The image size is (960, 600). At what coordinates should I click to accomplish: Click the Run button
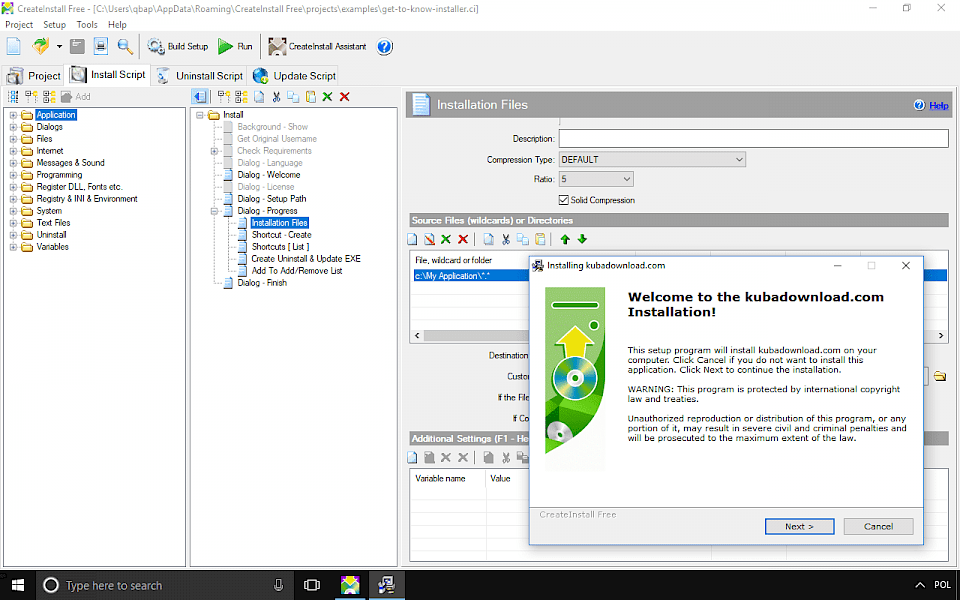[236, 47]
